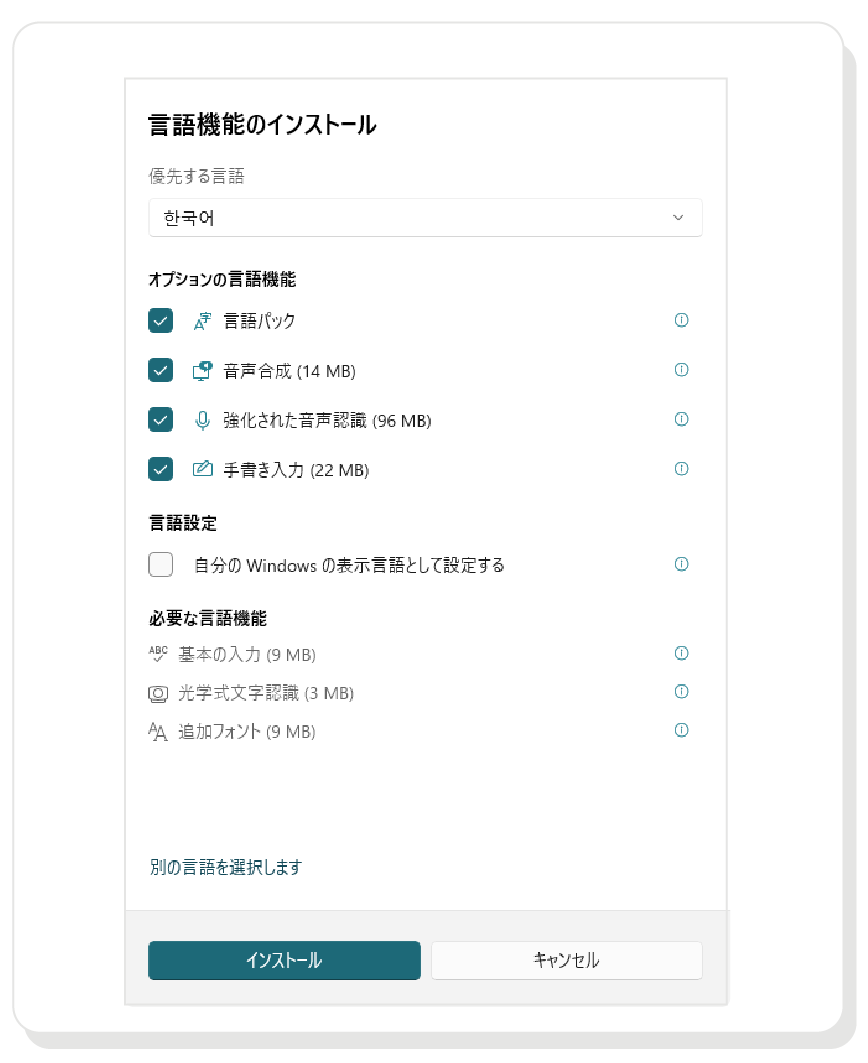This screenshot has width=868, height=1063.
Task: Open the info icon beside the 表示言語 setting
Action: tap(681, 564)
